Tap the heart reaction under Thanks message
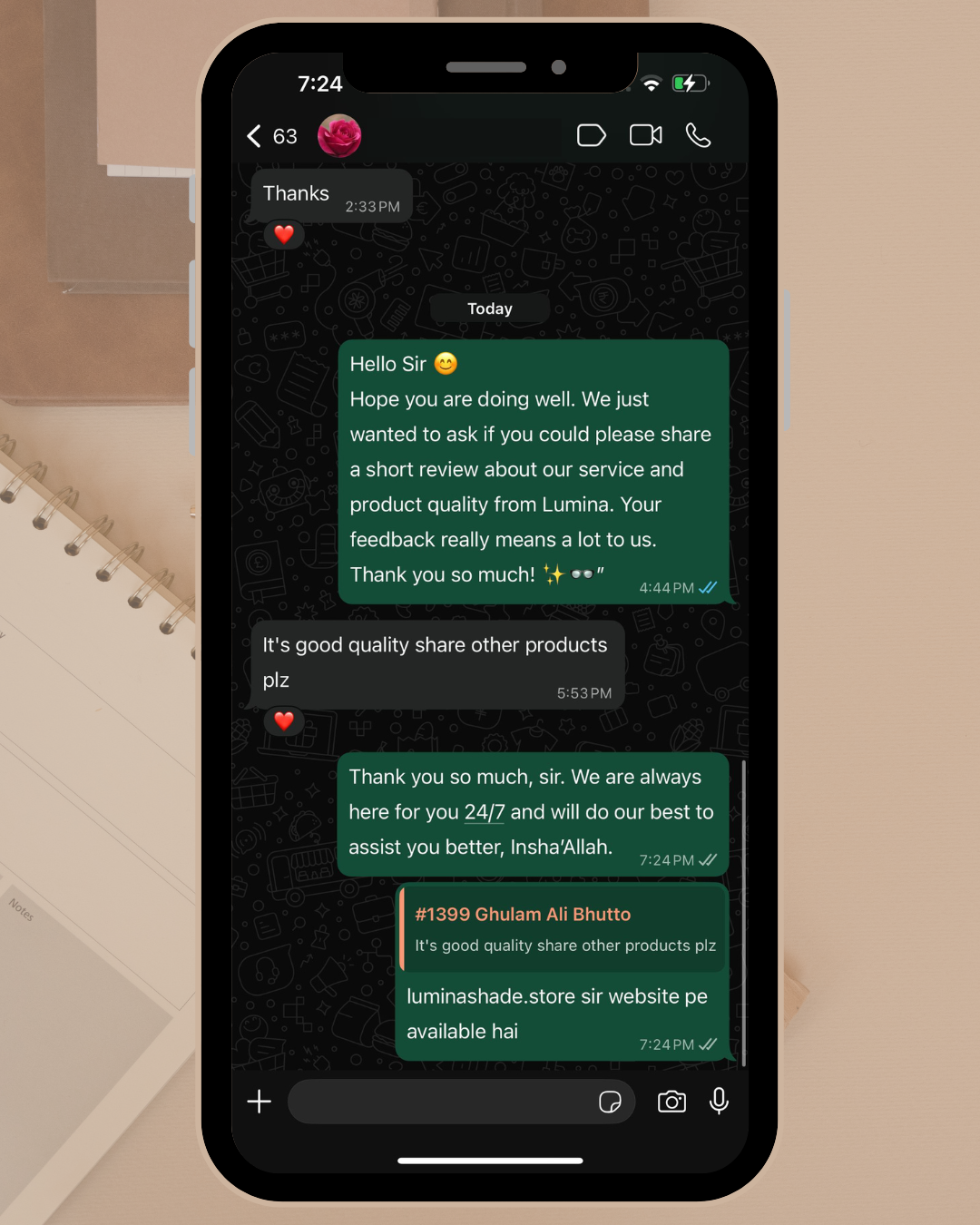This screenshot has height=1225, width=980. point(284,235)
